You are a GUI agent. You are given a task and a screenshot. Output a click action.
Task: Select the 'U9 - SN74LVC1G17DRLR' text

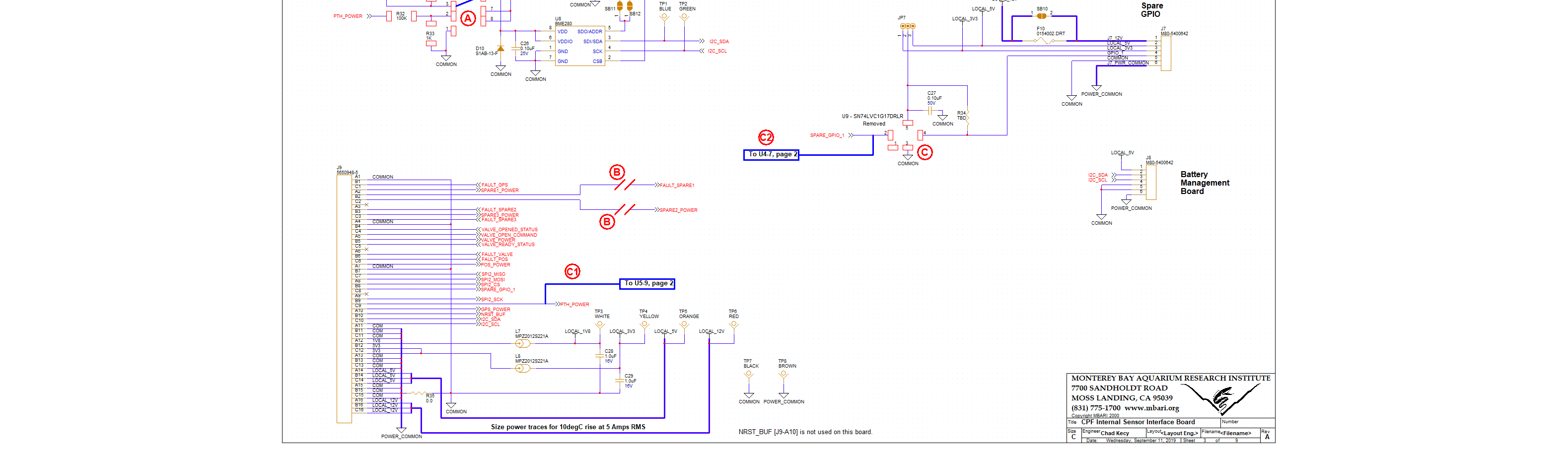pyautogui.click(x=872, y=116)
